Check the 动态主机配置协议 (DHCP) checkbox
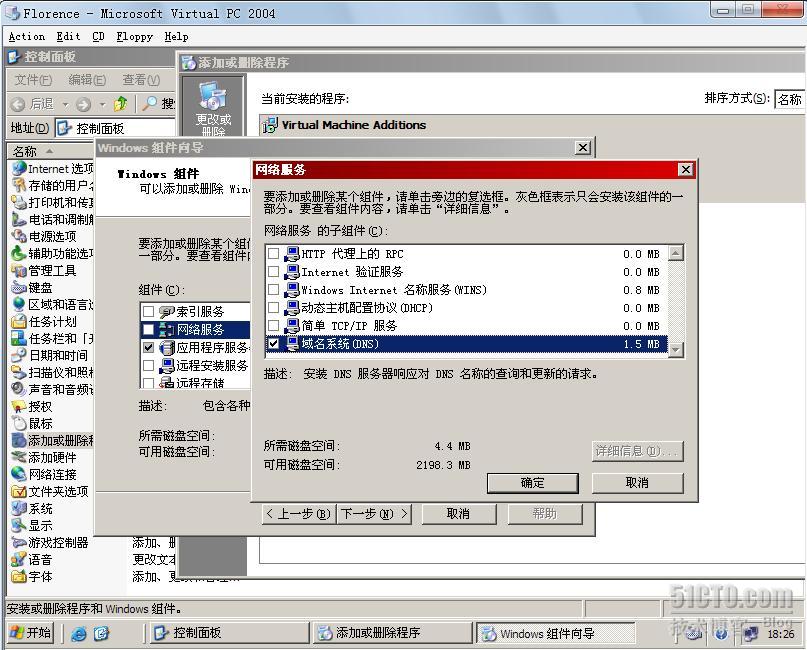The image size is (807, 650). pos(273,307)
